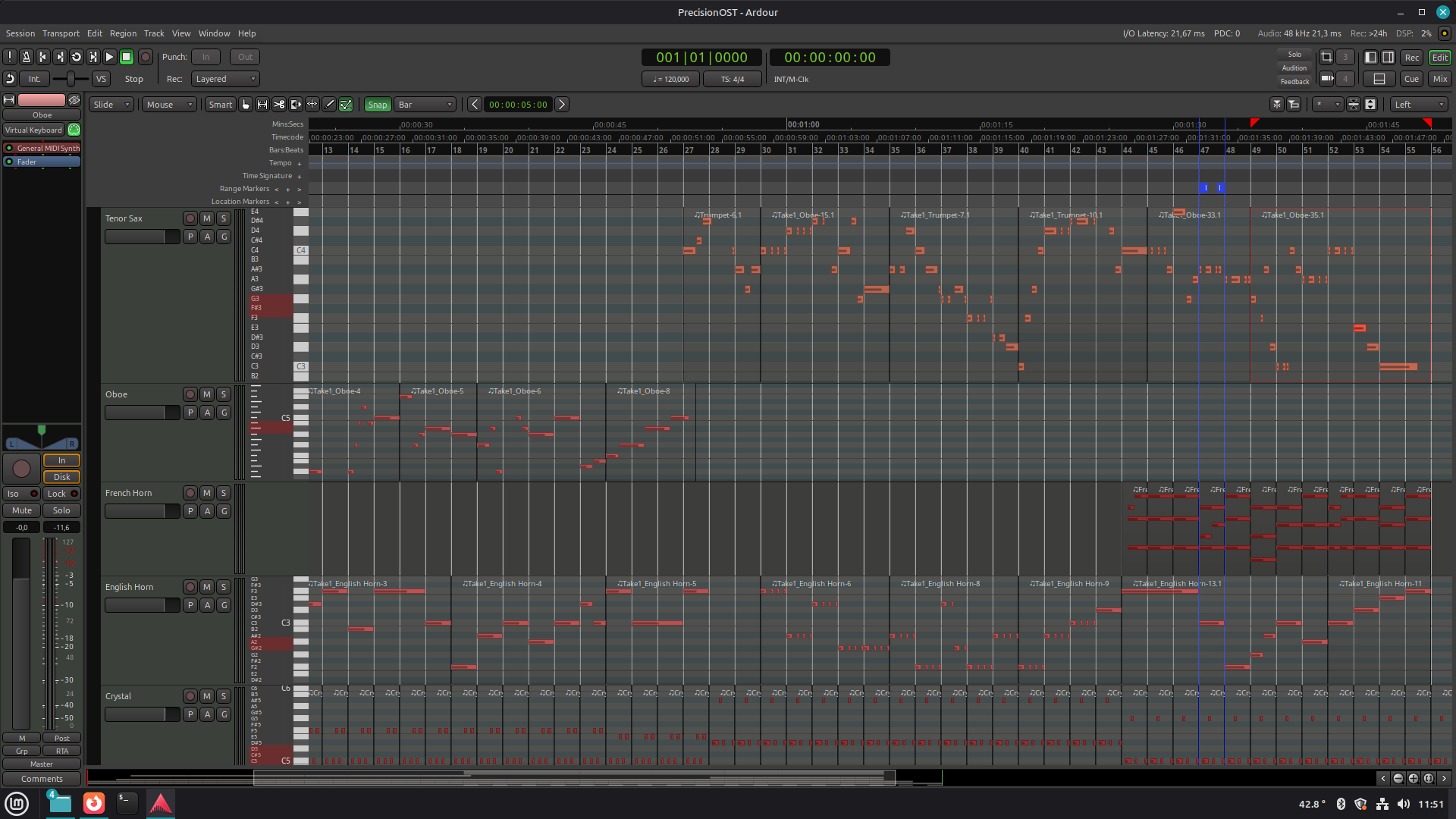Record-arm the French Horn track
Image resolution: width=1456 pixels, height=819 pixels.
point(190,493)
